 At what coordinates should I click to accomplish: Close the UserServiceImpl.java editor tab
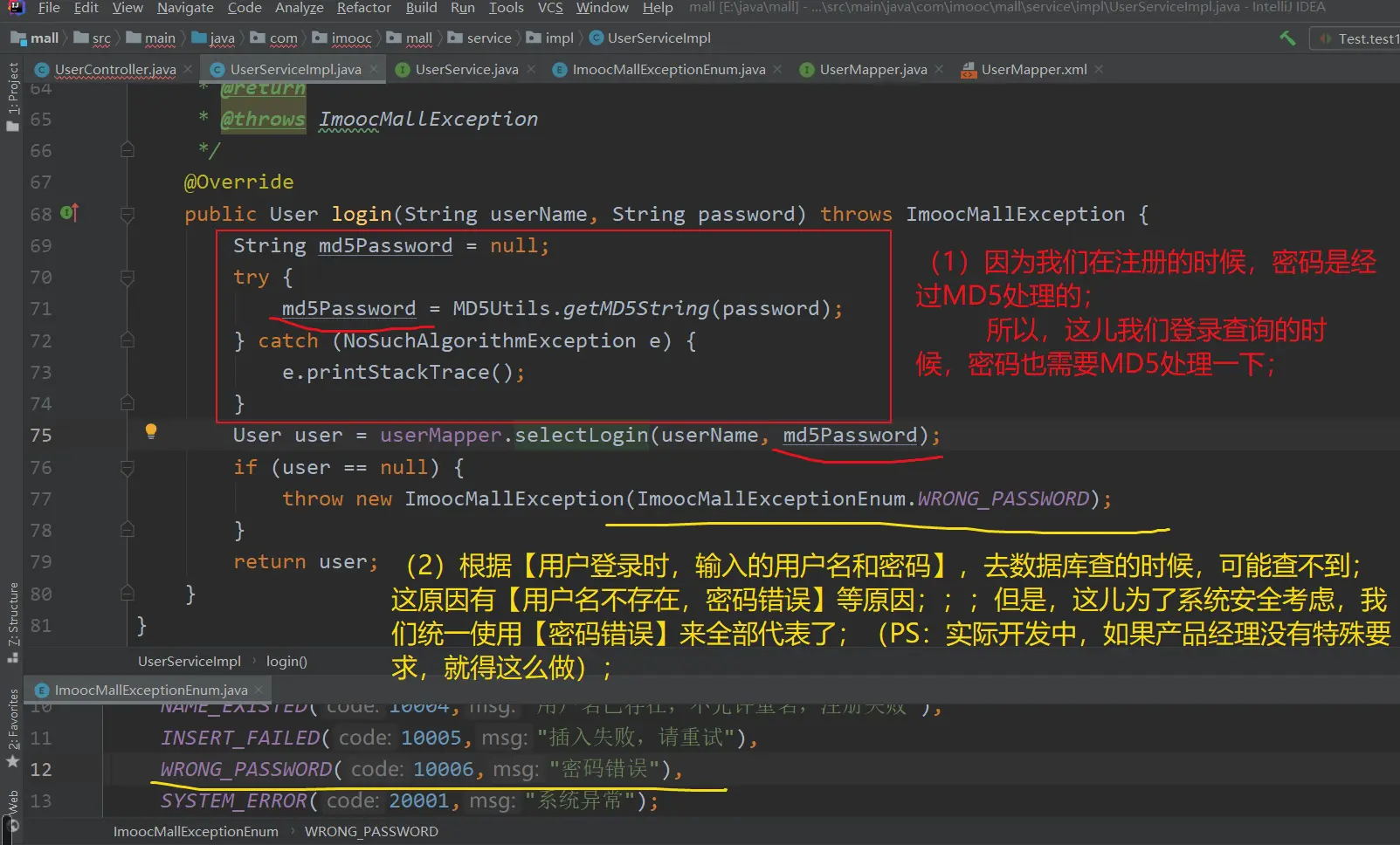coord(374,69)
